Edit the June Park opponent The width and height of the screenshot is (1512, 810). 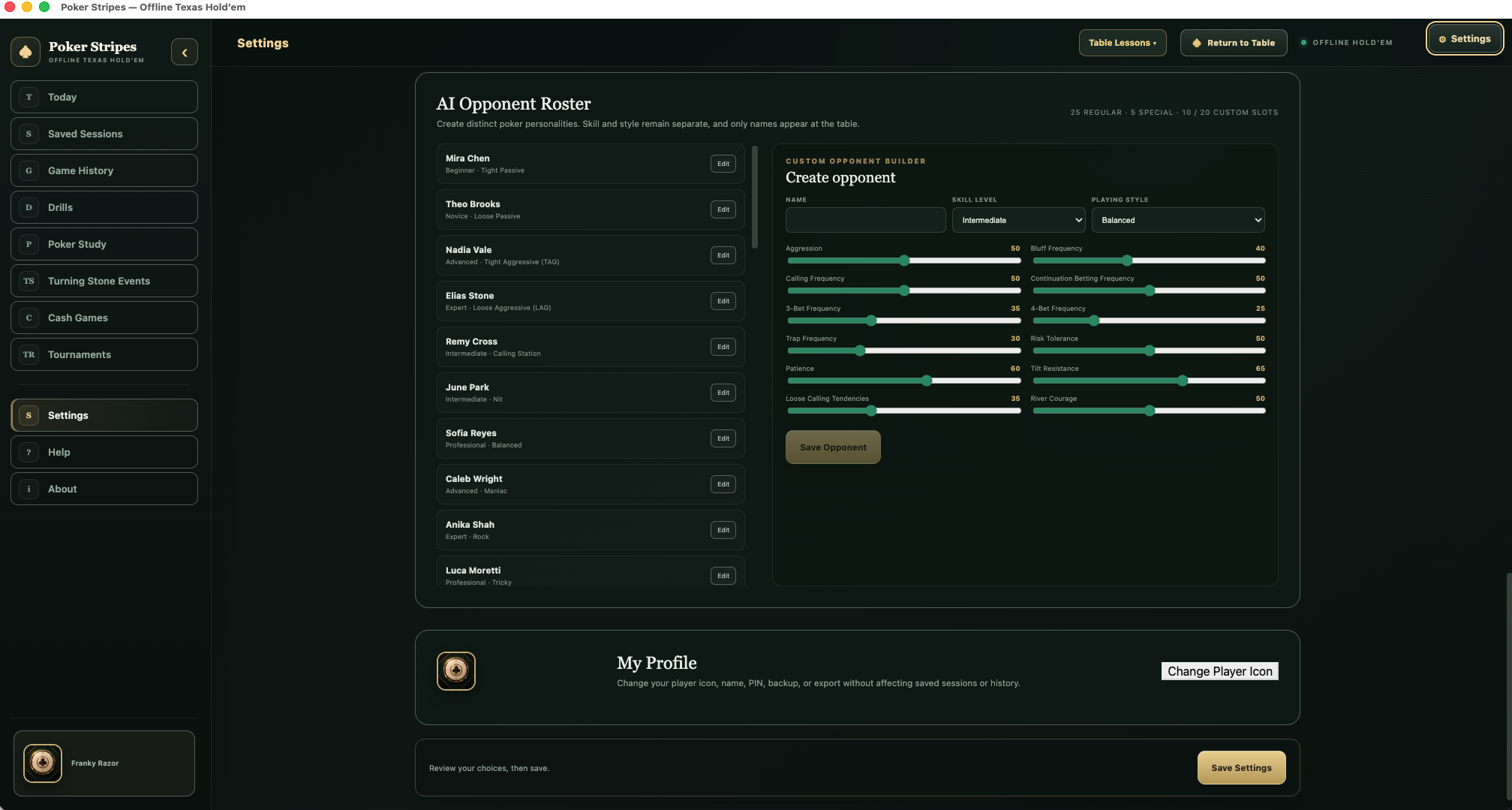coord(723,393)
